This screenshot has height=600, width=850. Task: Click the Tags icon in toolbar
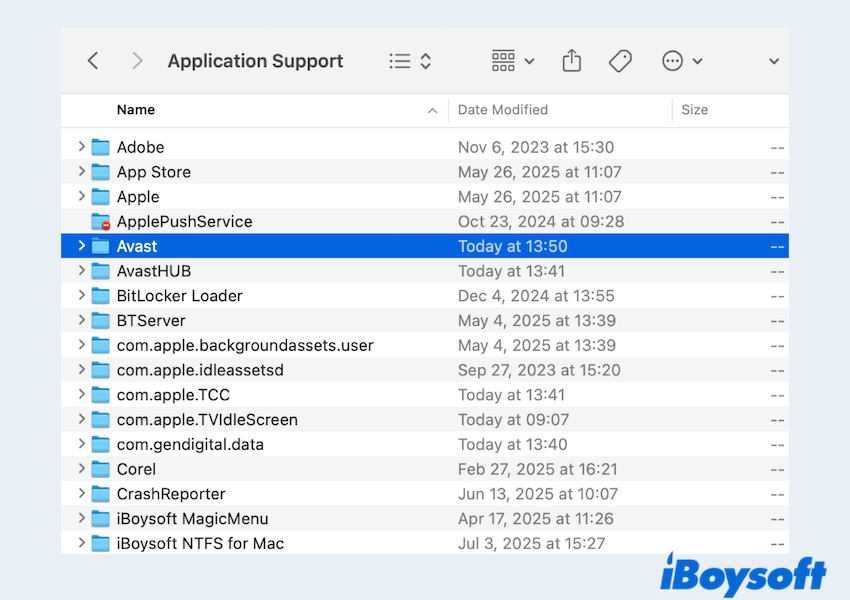[620, 61]
